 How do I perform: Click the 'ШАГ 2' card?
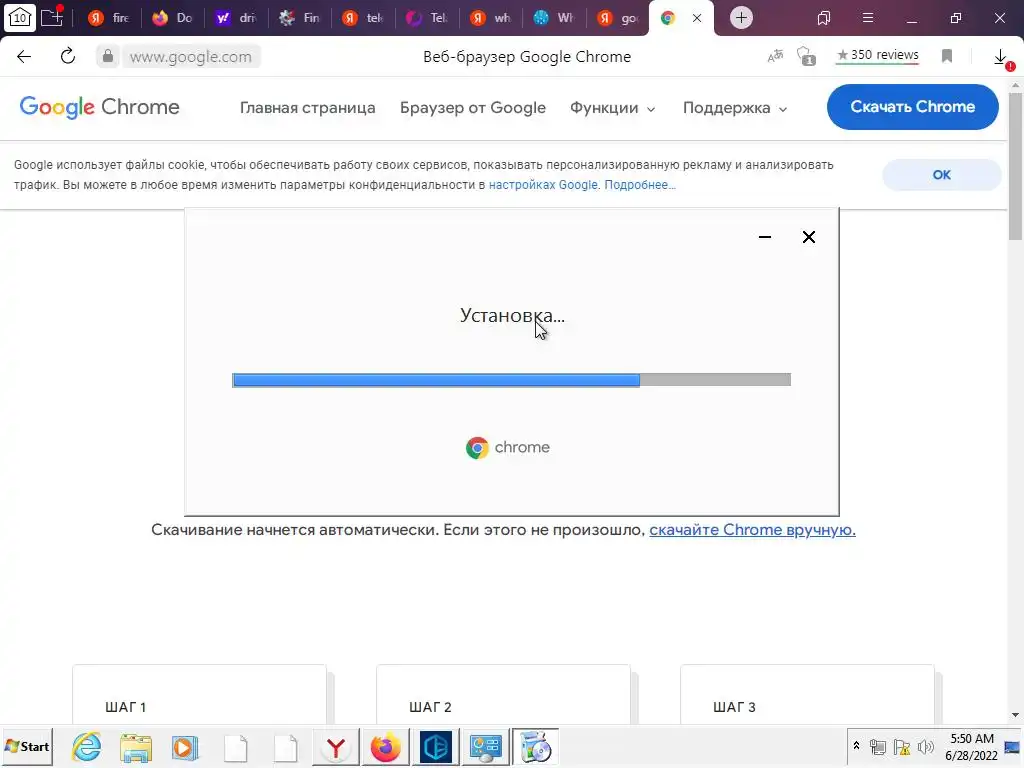pos(504,694)
